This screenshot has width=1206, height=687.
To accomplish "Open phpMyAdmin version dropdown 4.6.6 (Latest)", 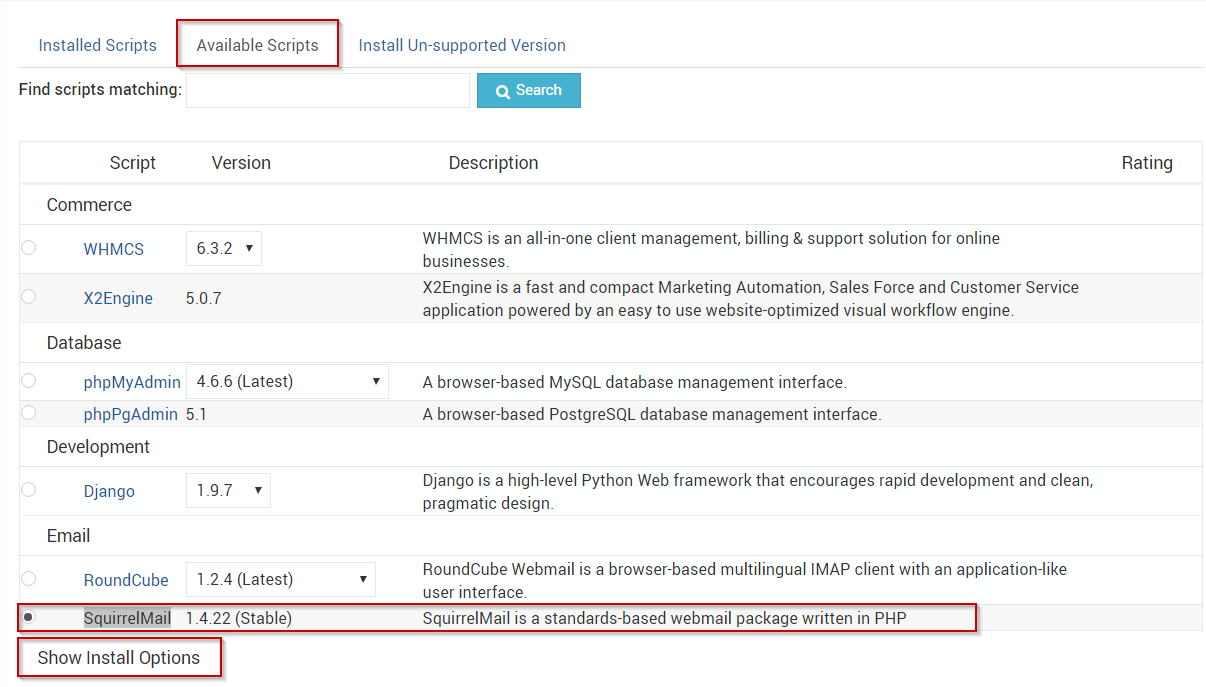I will 287,381.
